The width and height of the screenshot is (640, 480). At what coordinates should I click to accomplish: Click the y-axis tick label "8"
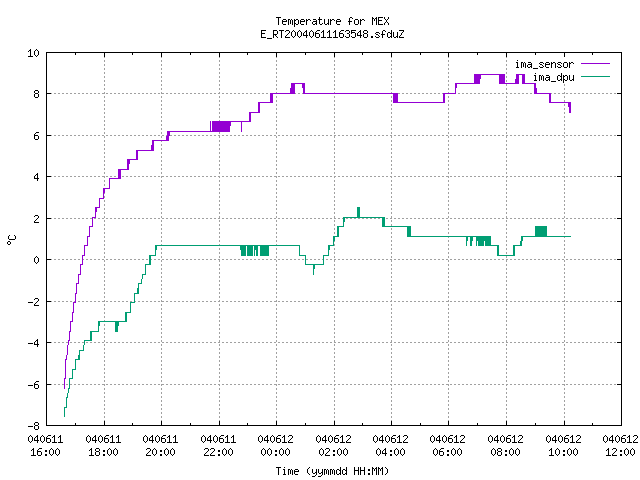point(37,94)
